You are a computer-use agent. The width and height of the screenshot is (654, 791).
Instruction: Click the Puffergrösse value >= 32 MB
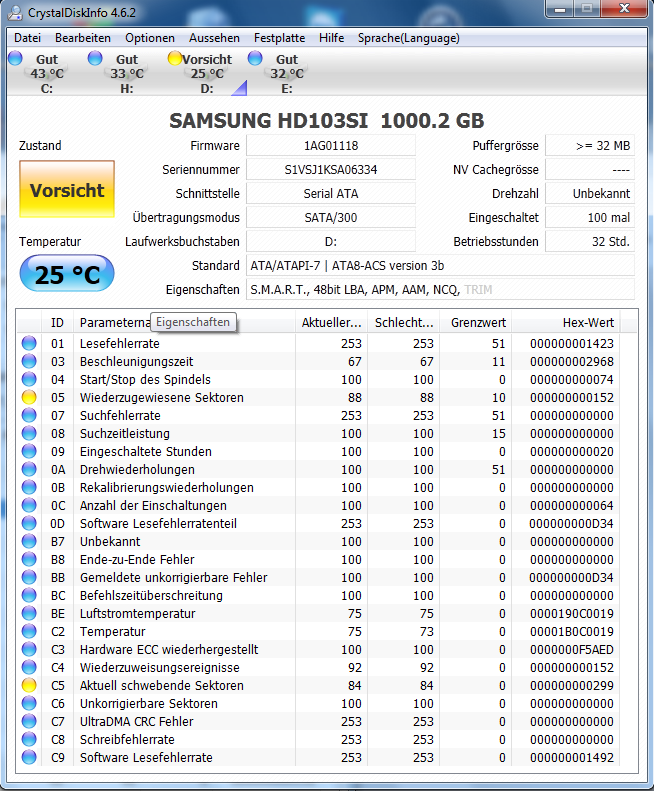(x=589, y=146)
